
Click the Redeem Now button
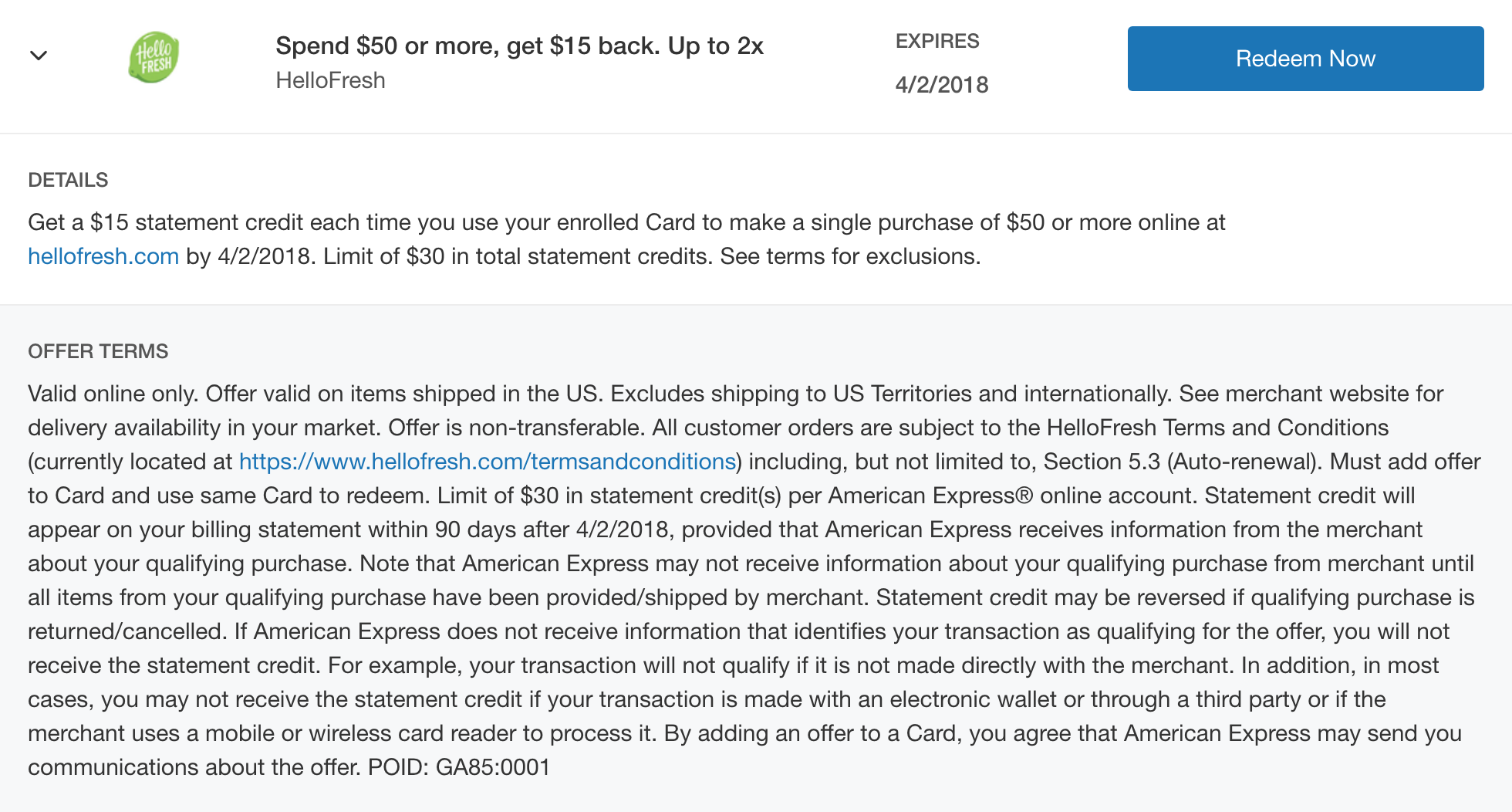point(1305,59)
